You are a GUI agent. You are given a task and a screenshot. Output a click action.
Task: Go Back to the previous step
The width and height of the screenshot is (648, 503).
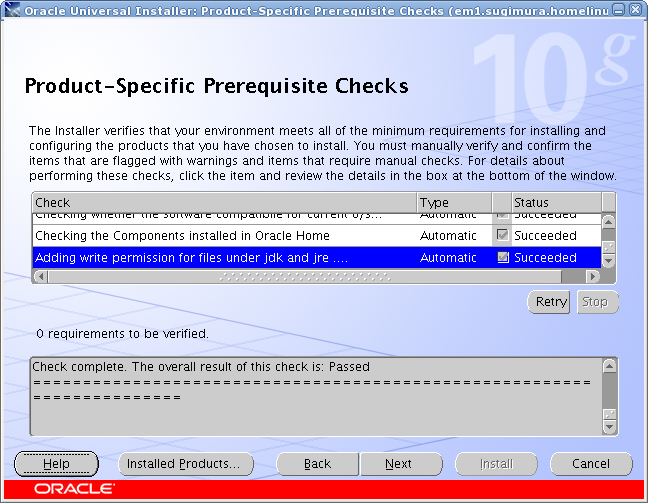click(x=317, y=464)
